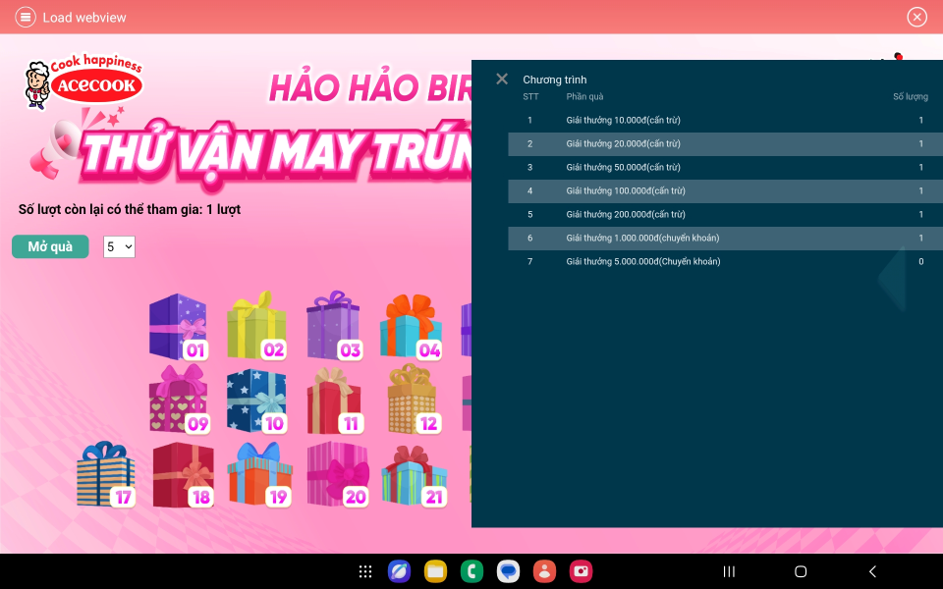Select row Giải thưởng 10.000đ(cấn trừ)

point(725,120)
